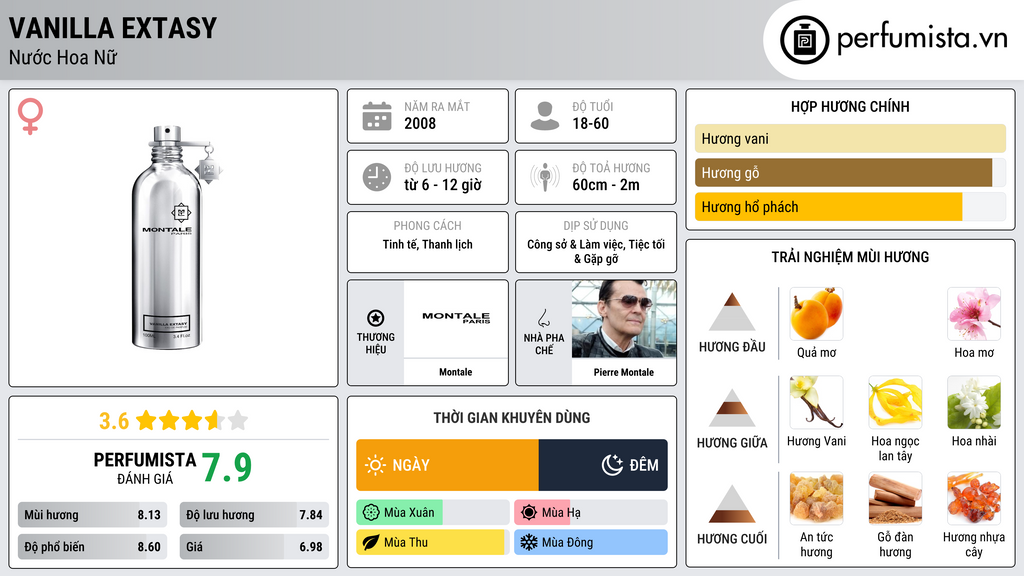Click the leaf icon for Mùa Thu
This screenshot has width=1024, height=576.
tap(371, 542)
